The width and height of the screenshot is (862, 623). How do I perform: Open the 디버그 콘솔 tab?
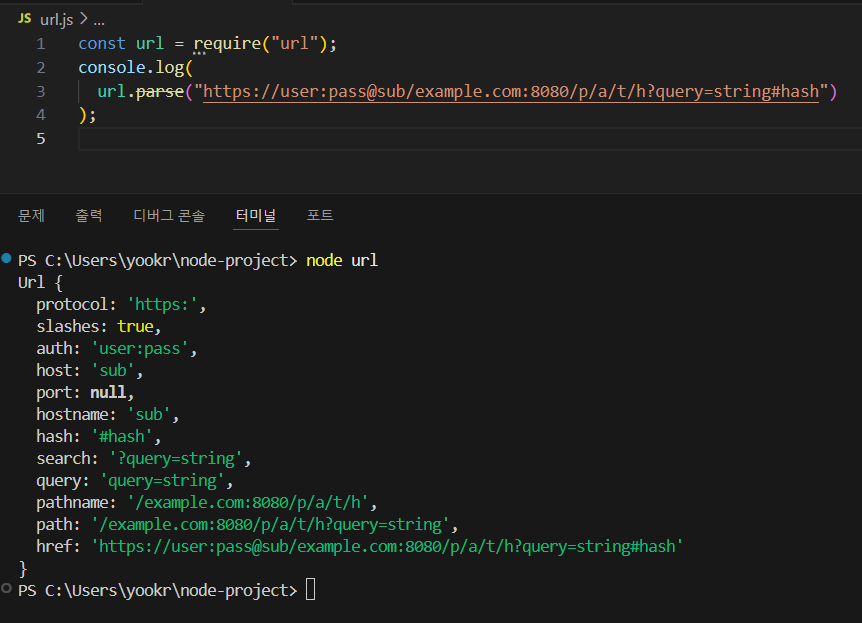coord(169,215)
